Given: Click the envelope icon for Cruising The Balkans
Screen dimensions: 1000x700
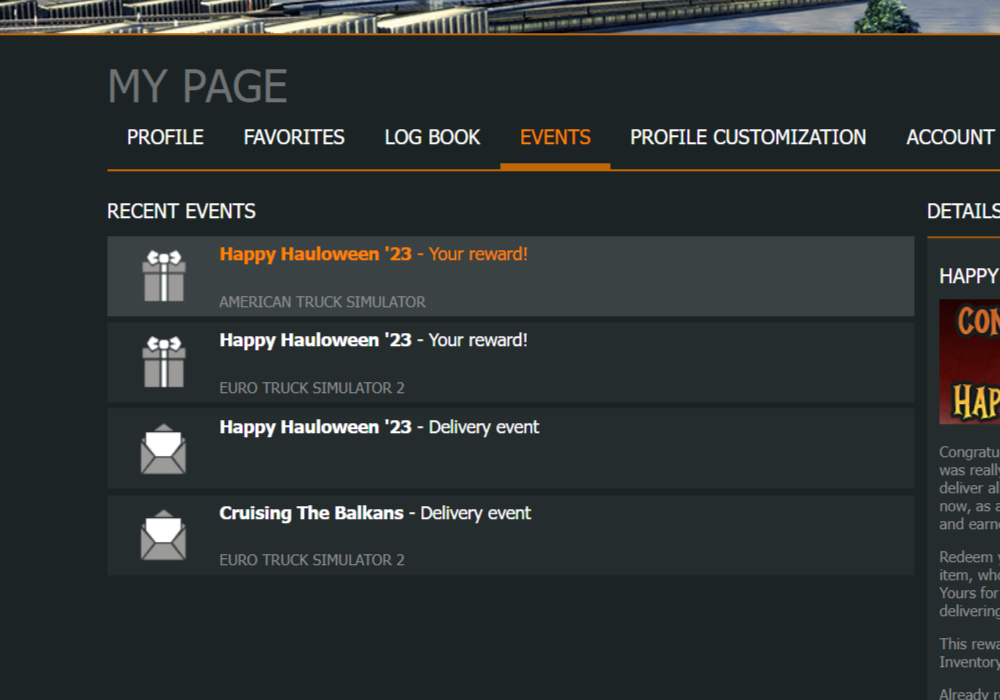Looking at the screenshot, I should [163, 535].
